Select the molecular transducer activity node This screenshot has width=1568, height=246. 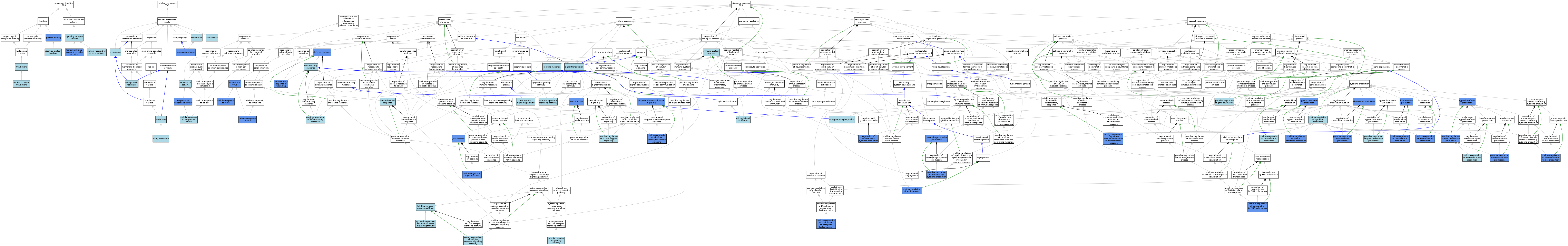pos(74,21)
